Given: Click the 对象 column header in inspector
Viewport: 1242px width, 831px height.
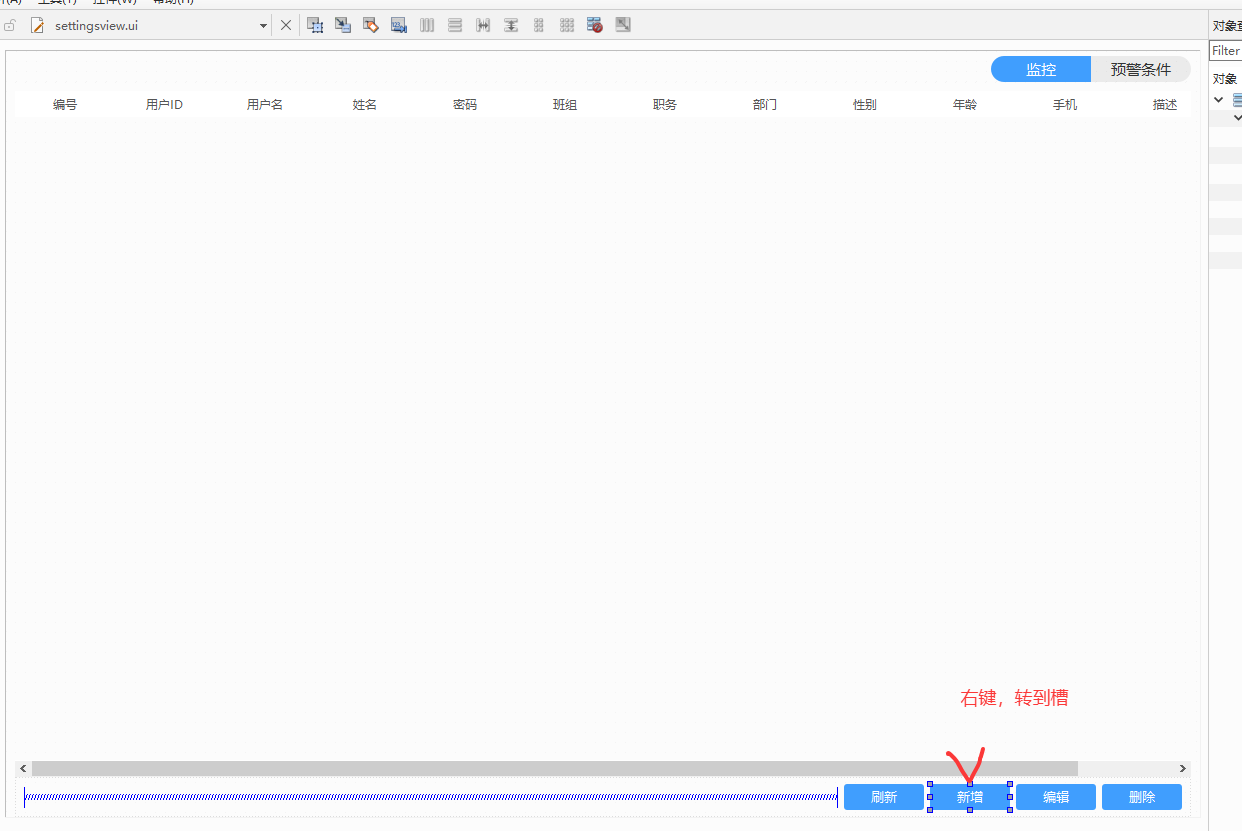Looking at the screenshot, I should point(1226,78).
